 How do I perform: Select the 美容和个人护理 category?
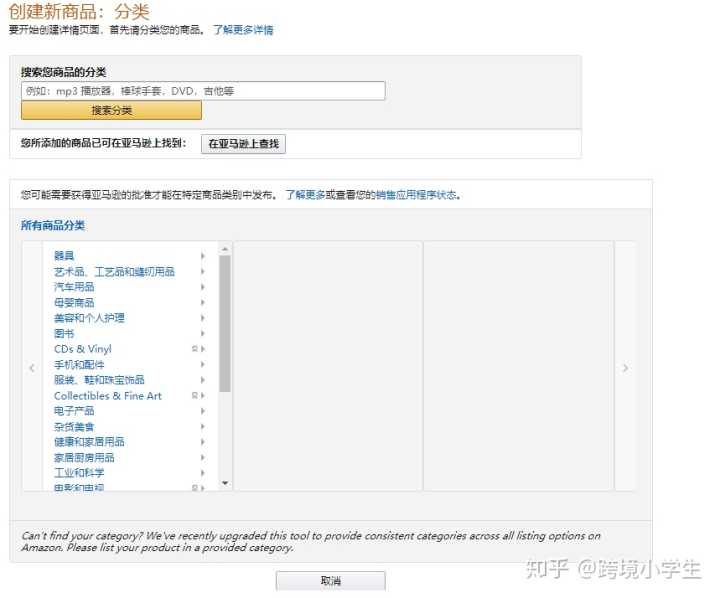(x=89, y=318)
